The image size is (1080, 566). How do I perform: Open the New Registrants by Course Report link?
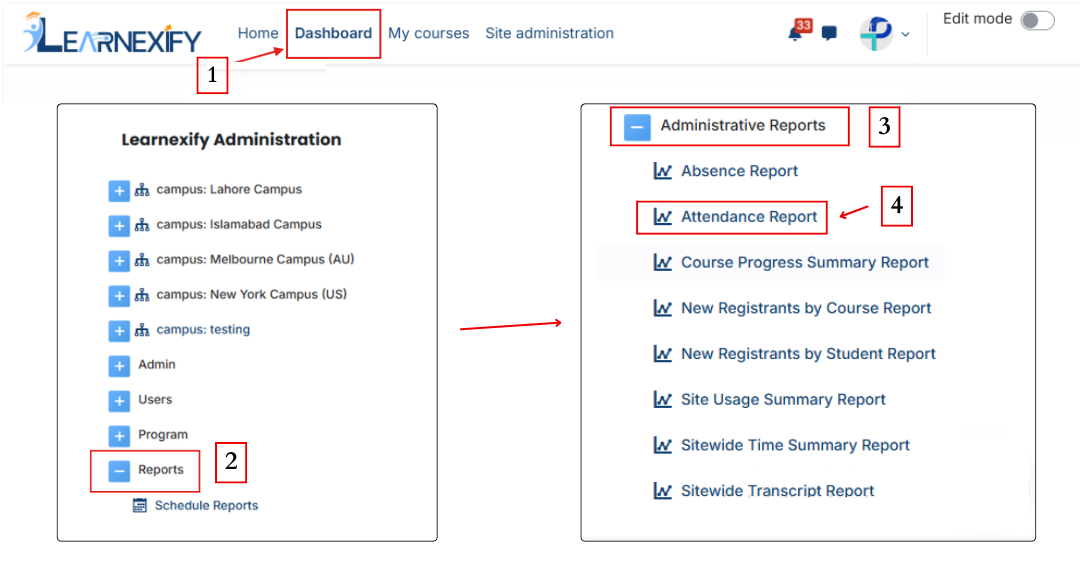pyautogui.click(x=806, y=308)
